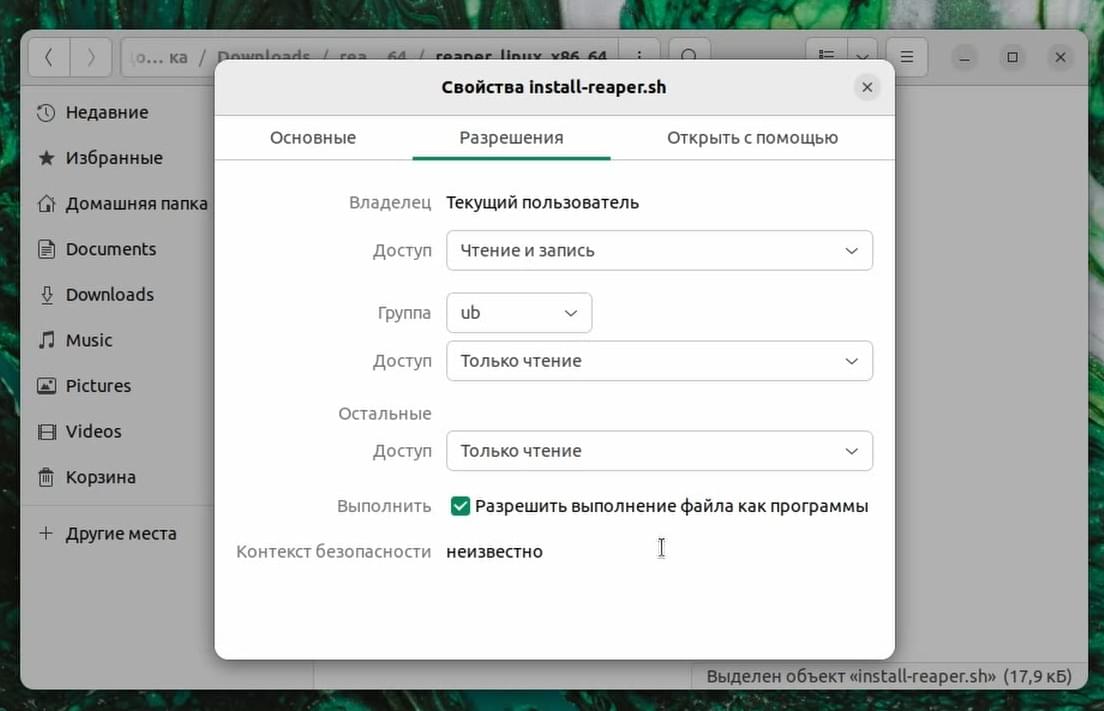
Task: Click the plus icon beside Другие места
Action: [46, 533]
